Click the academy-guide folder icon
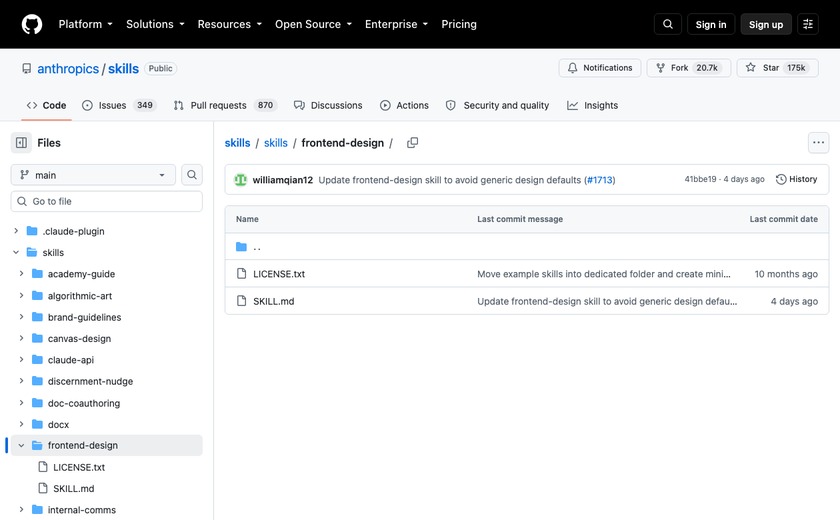 (x=38, y=274)
